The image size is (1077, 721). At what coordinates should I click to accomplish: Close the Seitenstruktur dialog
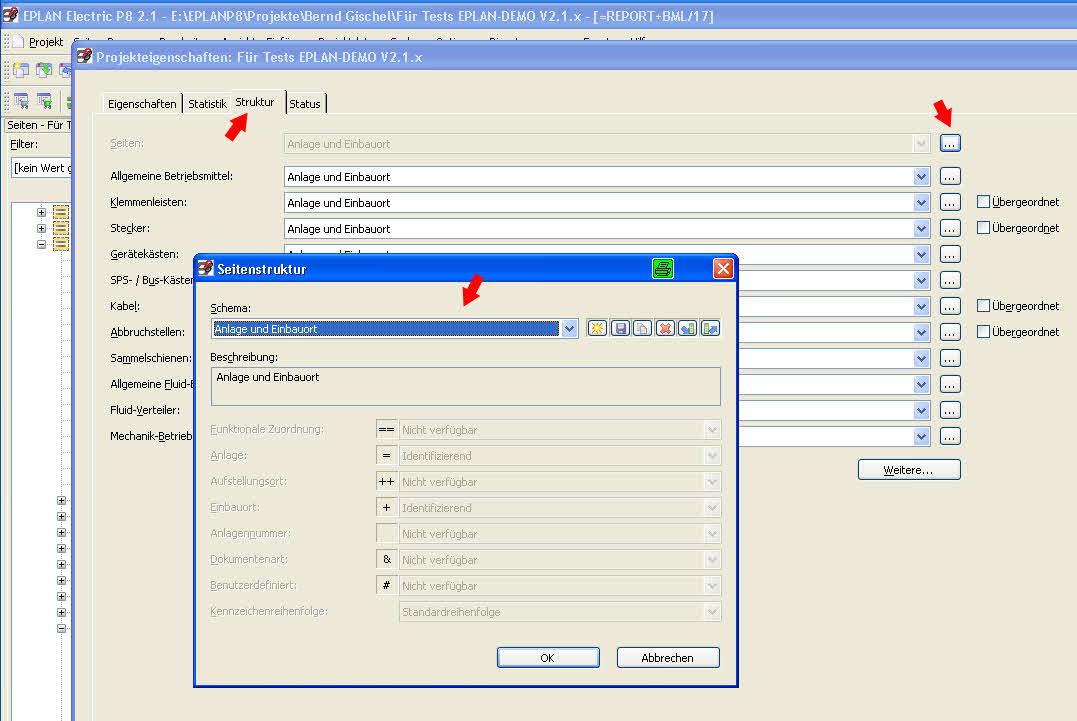pyautogui.click(x=723, y=268)
